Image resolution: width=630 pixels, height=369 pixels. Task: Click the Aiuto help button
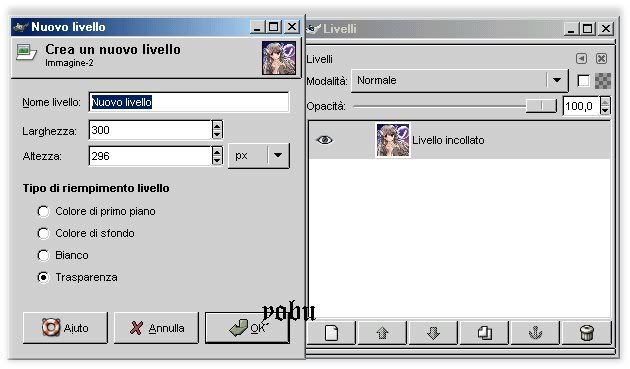pyautogui.click(x=65, y=328)
